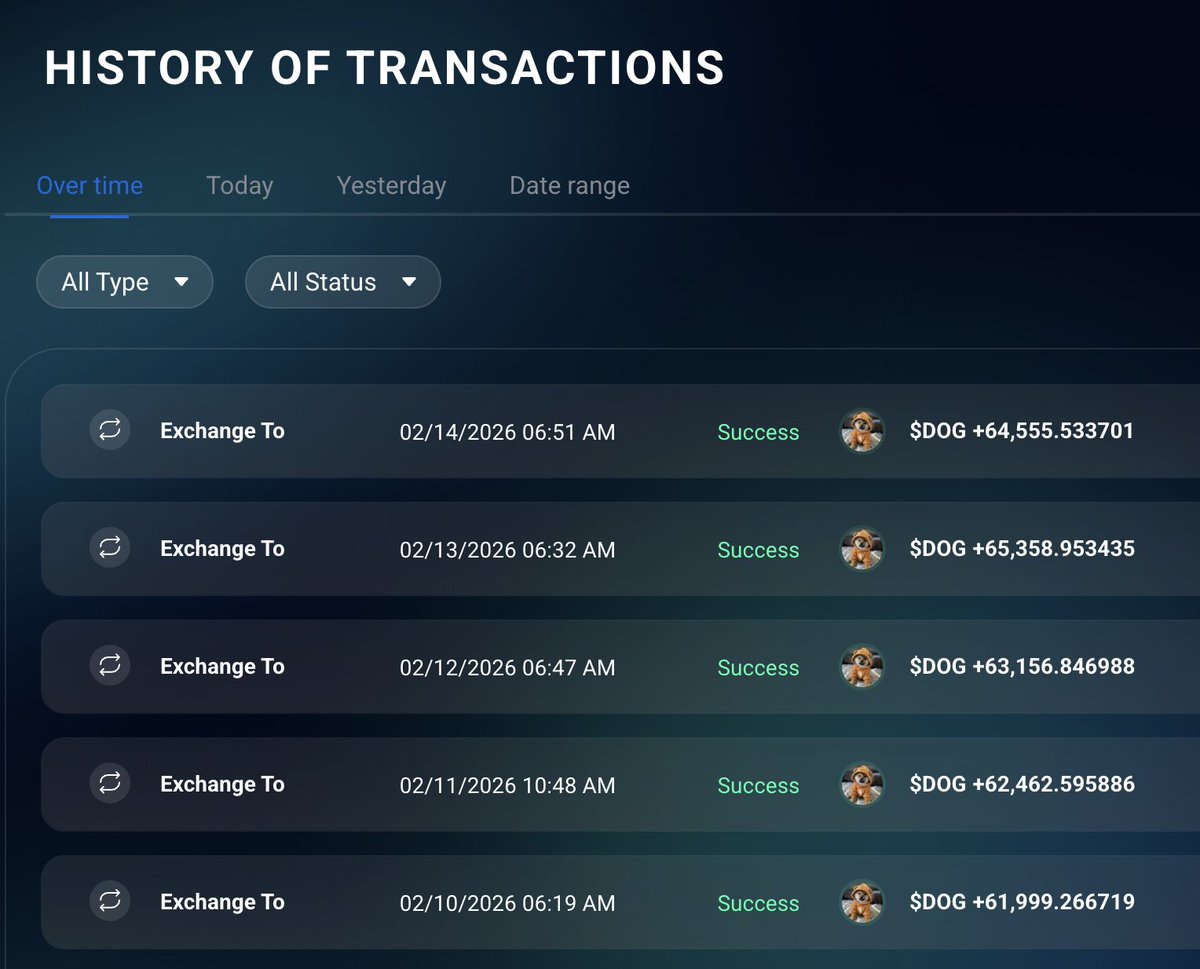Open the transaction row dated 02/12/2026
Image resolution: width=1200 pixels, height=969 pixels.
point(600,666)
